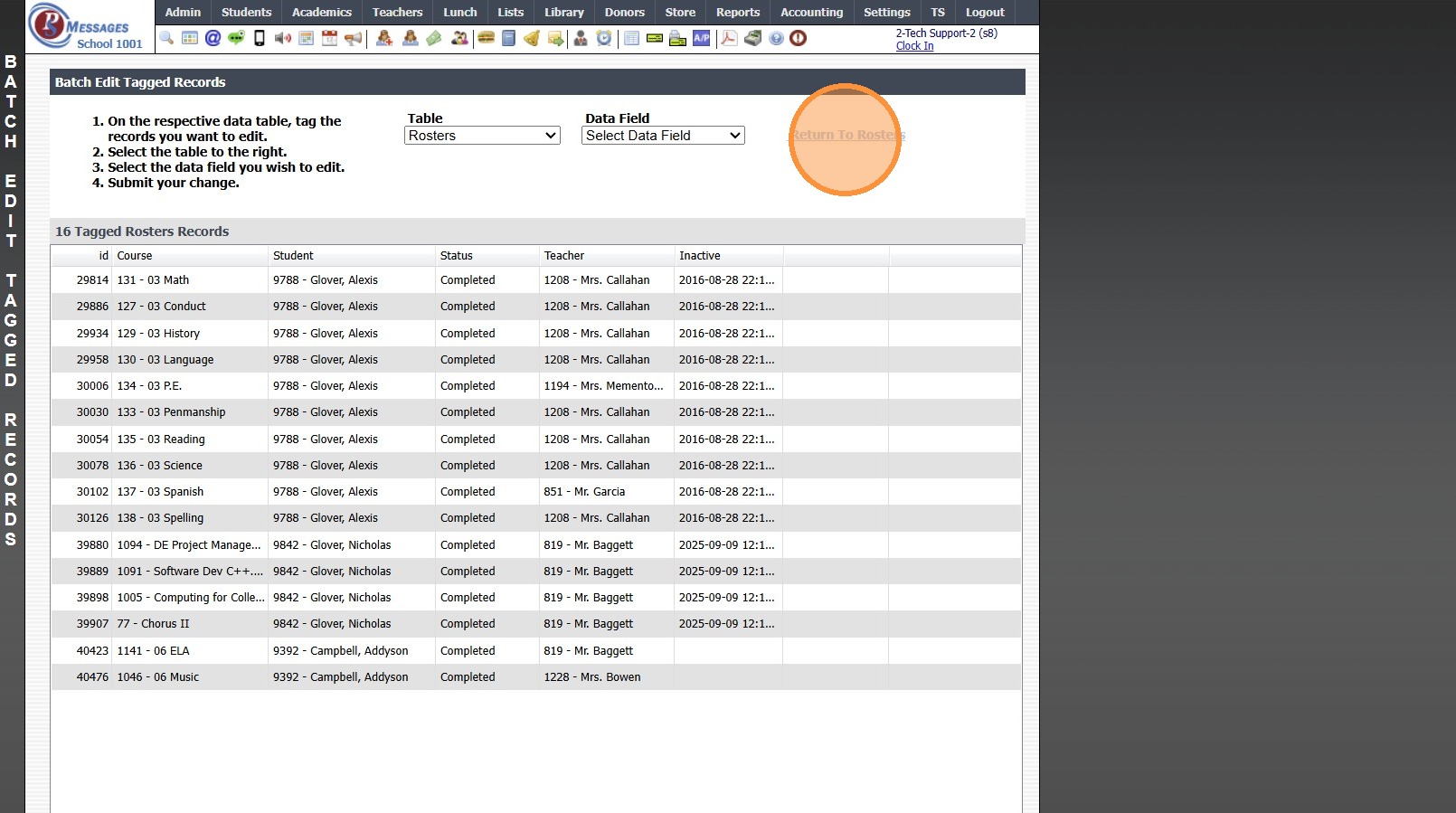The image size is (1456, 813).
Task: Click the blue book icon
Action: [509, 38]
